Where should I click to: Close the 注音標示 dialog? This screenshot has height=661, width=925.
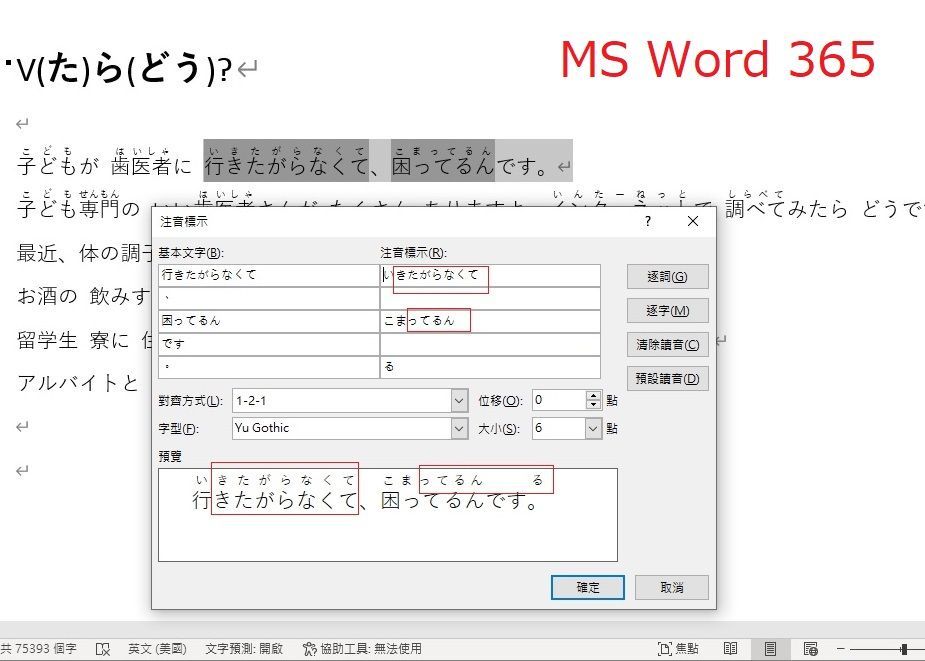point(693,221)
